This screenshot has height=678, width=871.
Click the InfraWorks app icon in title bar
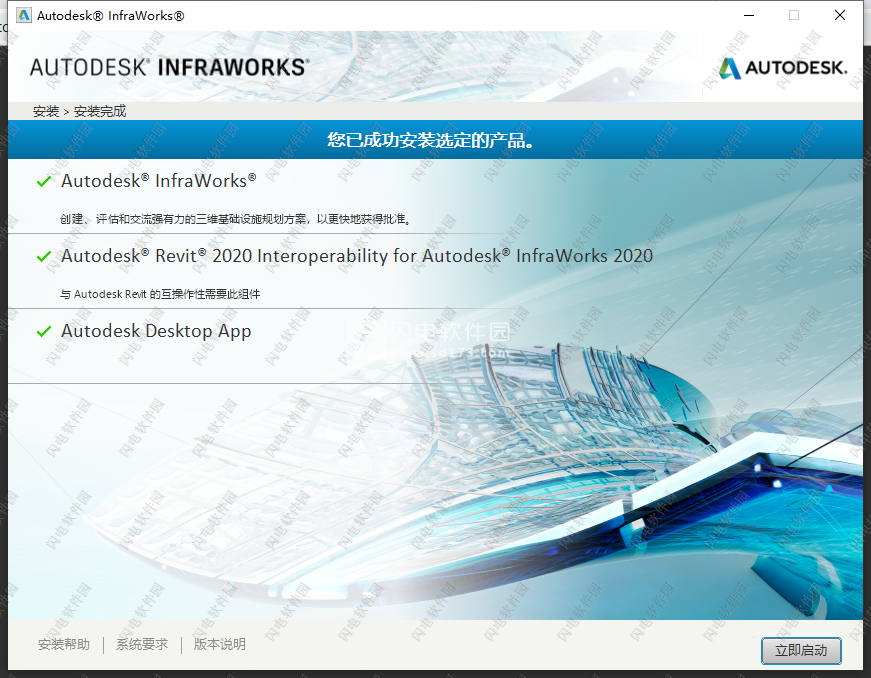point(24,15)
